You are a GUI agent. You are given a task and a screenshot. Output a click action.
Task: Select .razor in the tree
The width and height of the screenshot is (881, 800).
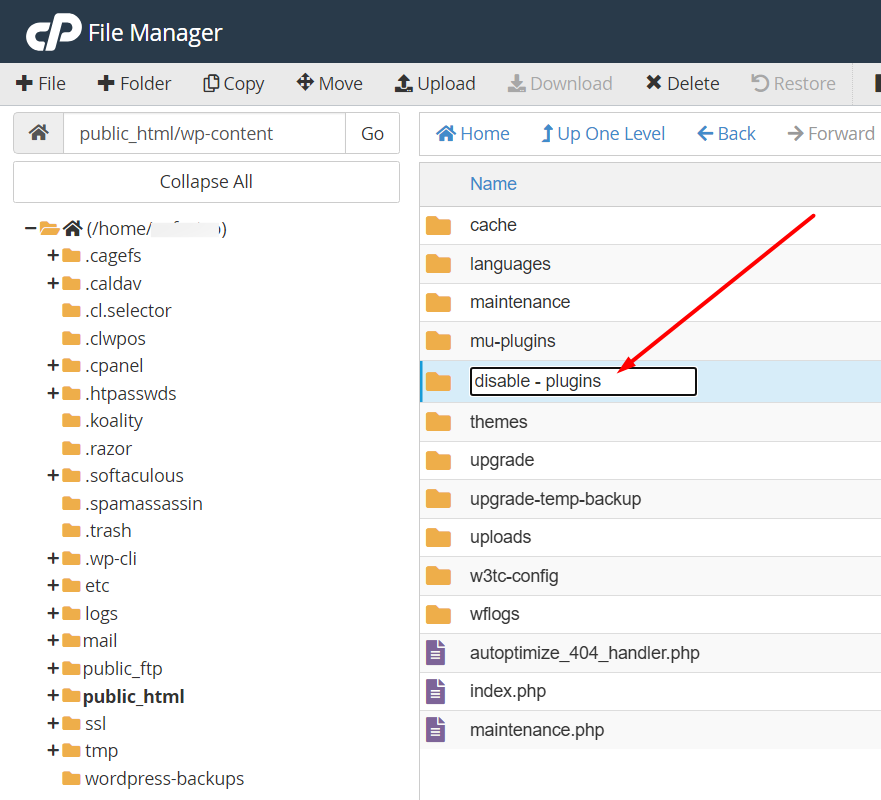pyautogui.click(x=108, y=448)
